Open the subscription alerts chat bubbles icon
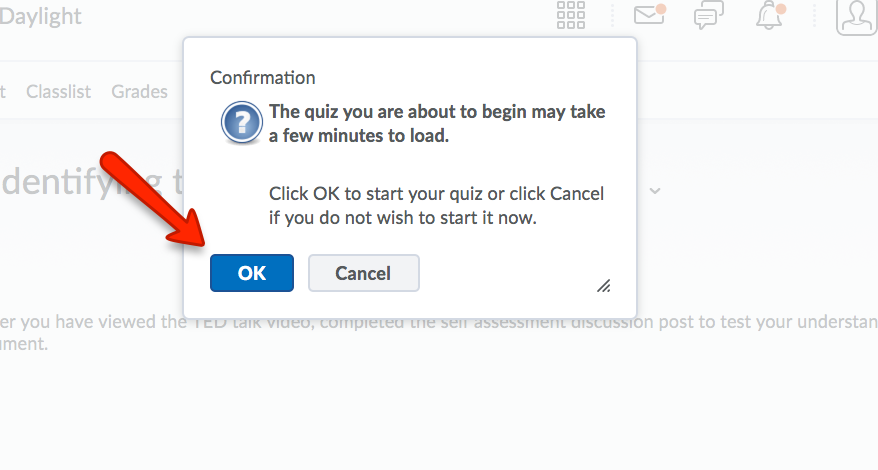 point(709,16)
